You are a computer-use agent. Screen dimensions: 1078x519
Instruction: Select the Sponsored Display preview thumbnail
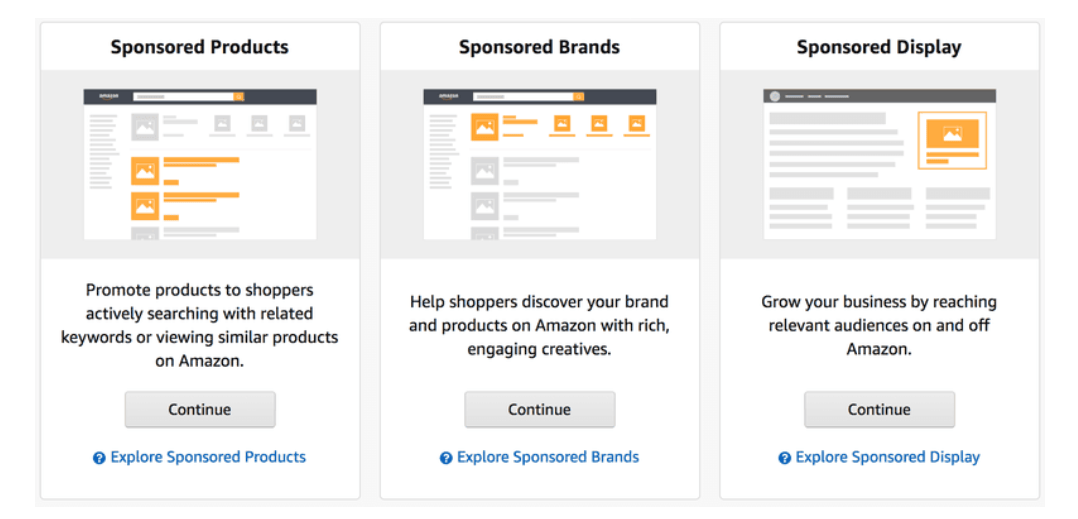880,164
